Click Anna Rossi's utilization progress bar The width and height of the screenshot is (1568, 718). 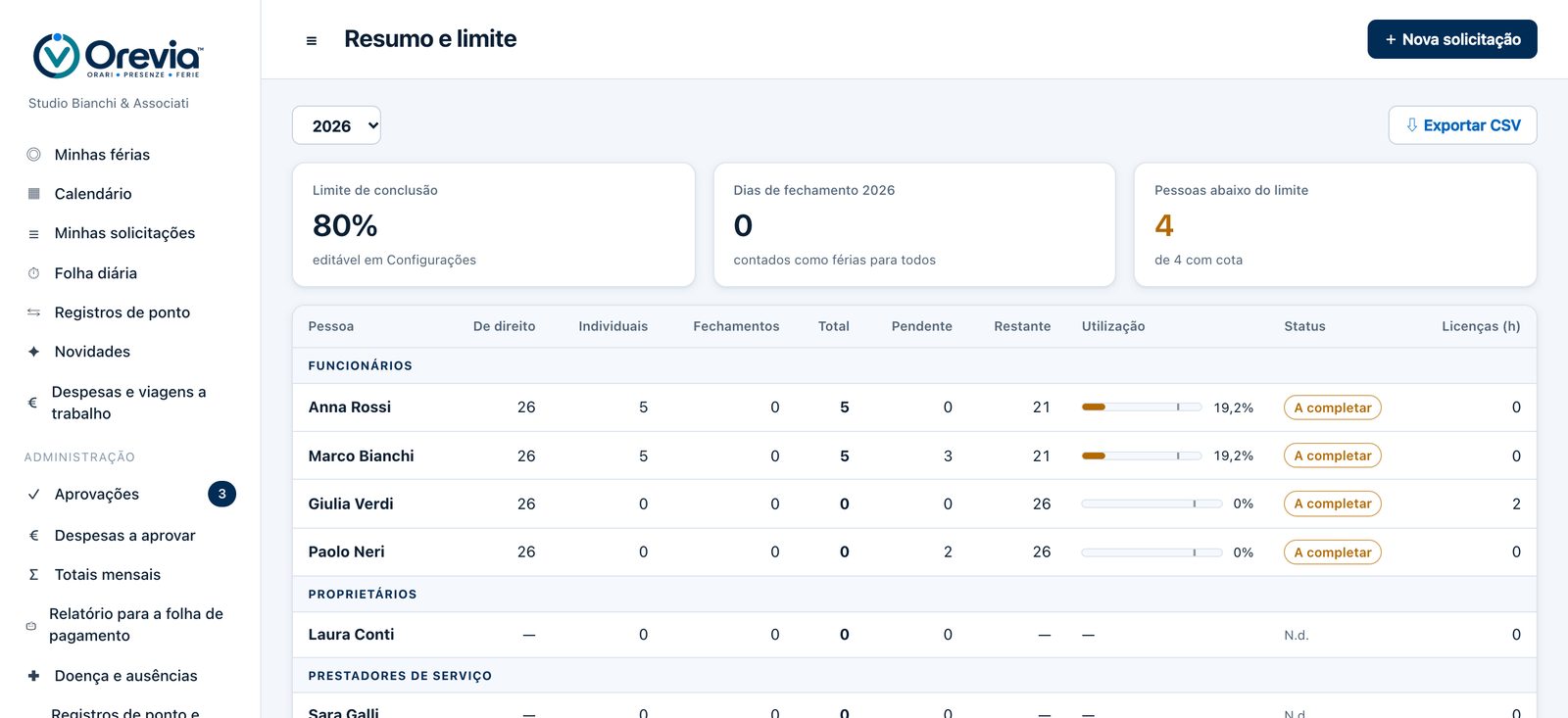tap(1142, 407)
